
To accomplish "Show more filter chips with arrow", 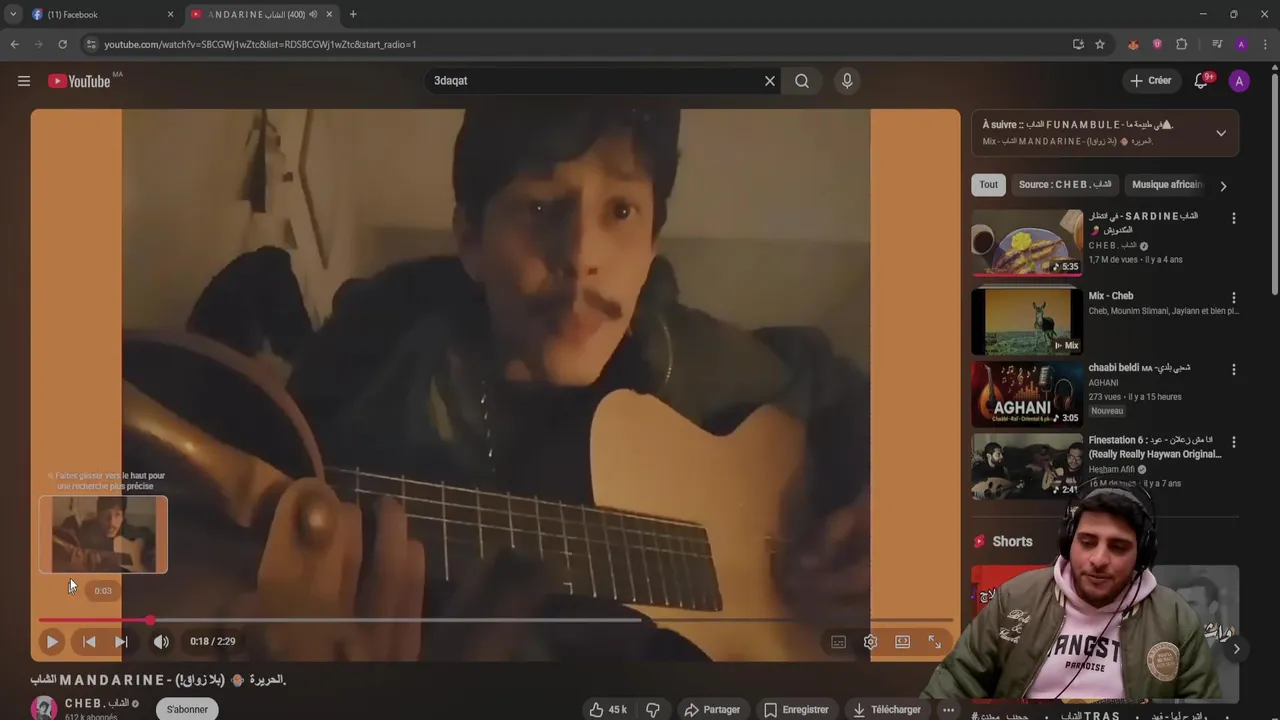I will (x=1223, y=186).
